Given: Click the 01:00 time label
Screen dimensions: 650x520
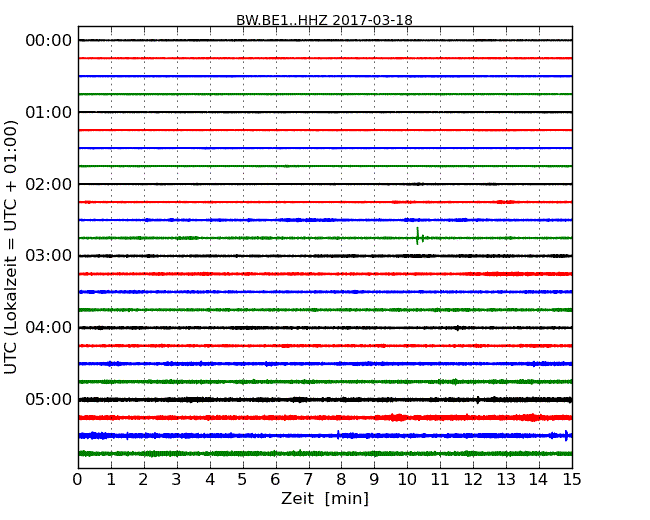Looking at the screenshot, I should click(49, 112).
